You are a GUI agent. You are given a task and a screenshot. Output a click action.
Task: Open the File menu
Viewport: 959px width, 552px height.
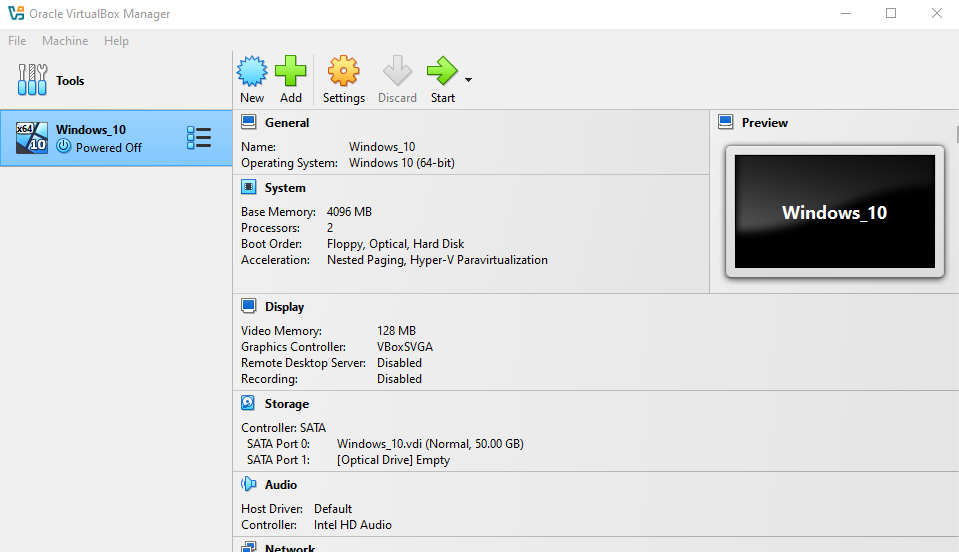tap(17, 41)
